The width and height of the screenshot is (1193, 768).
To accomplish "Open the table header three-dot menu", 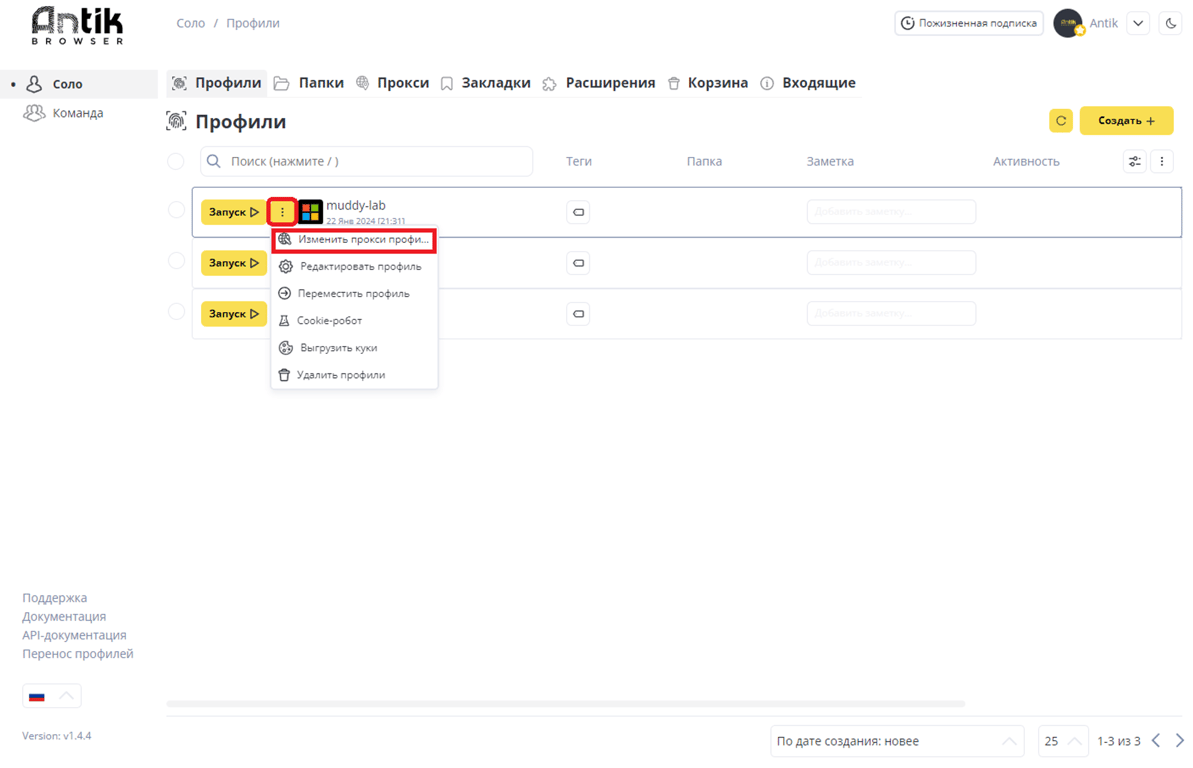I will pyautogui.click(x=1162, y=161).
